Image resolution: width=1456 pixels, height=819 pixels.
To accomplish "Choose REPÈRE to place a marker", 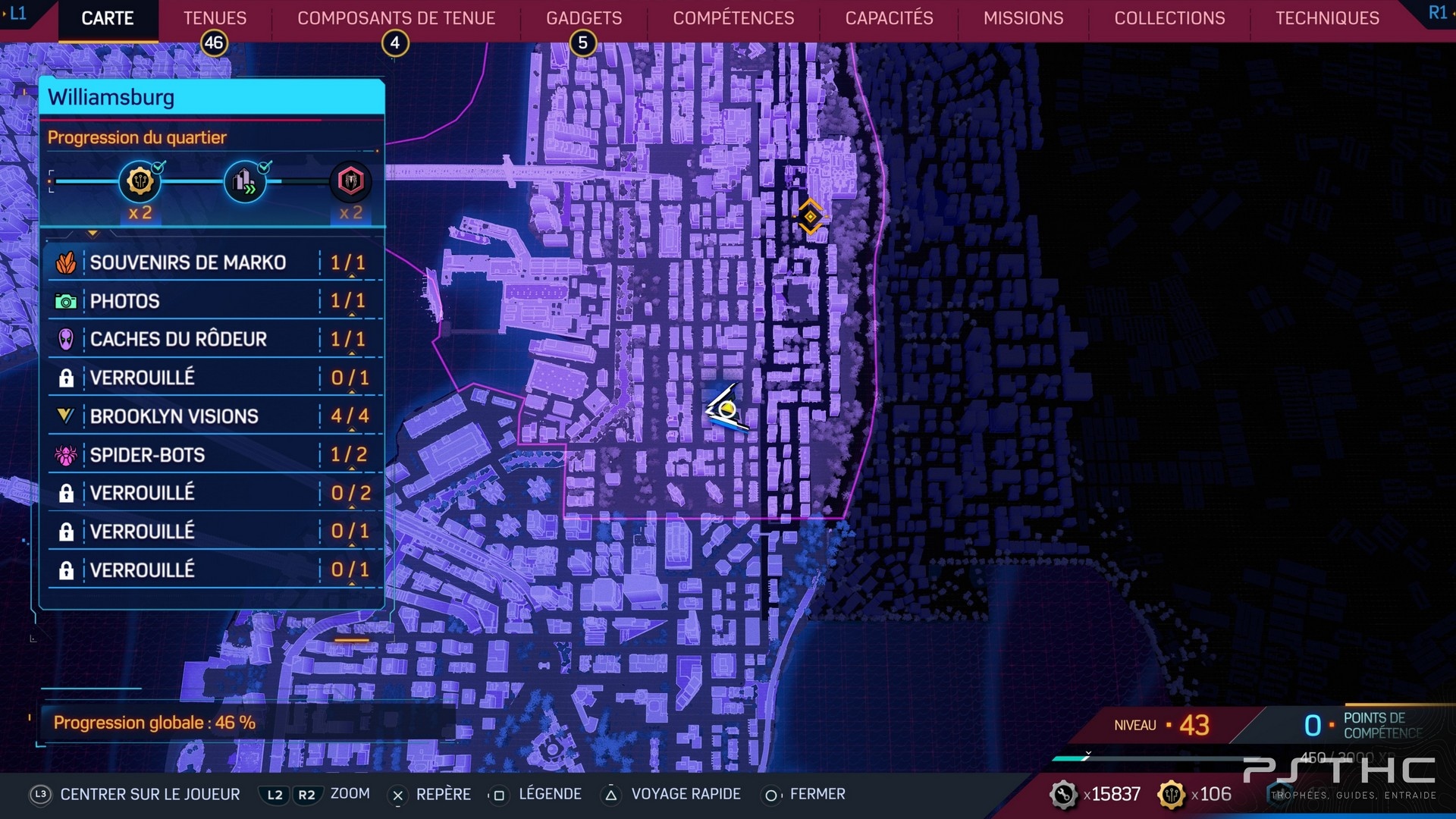I will [x=444, y=794].
